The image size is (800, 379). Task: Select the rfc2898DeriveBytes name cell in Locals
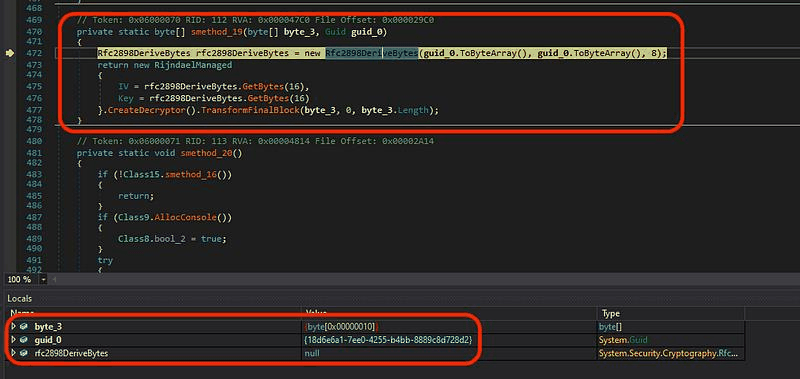71,353
